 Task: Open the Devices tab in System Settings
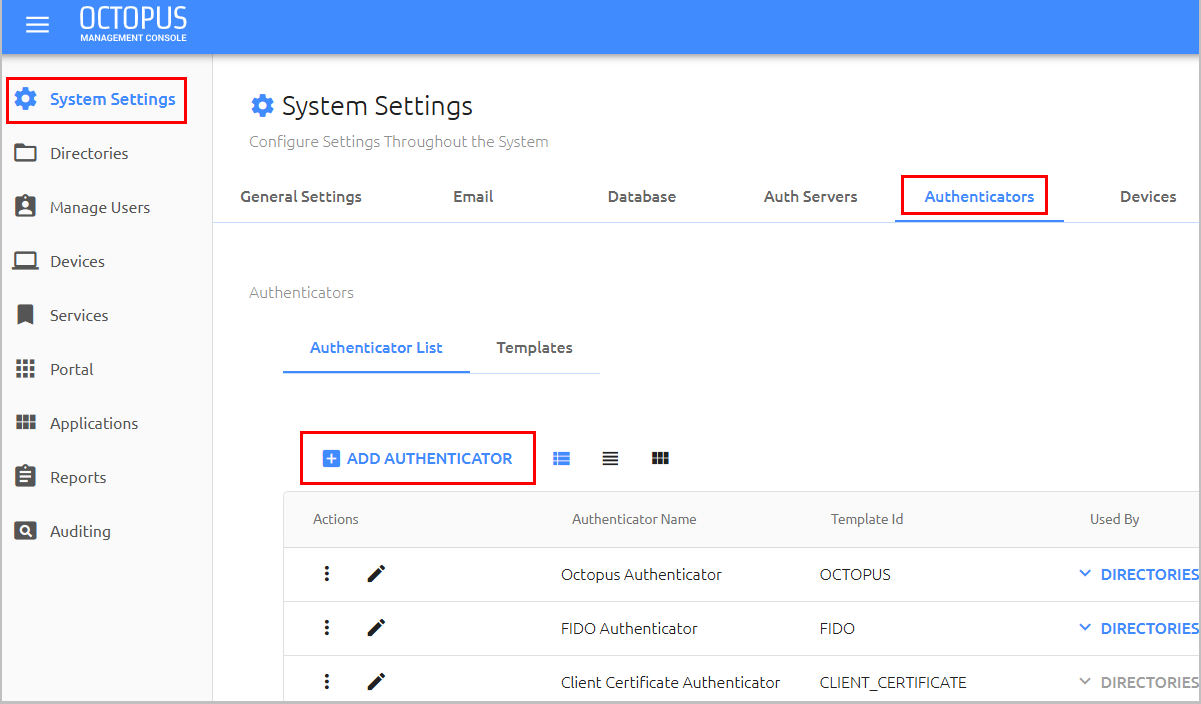(1148, 196)
